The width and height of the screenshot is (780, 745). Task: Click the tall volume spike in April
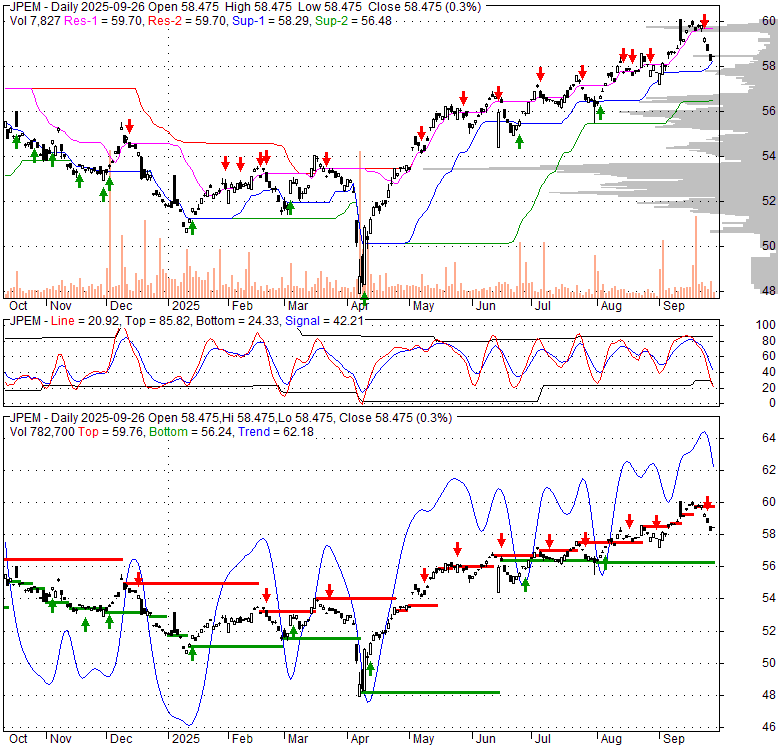360,223
